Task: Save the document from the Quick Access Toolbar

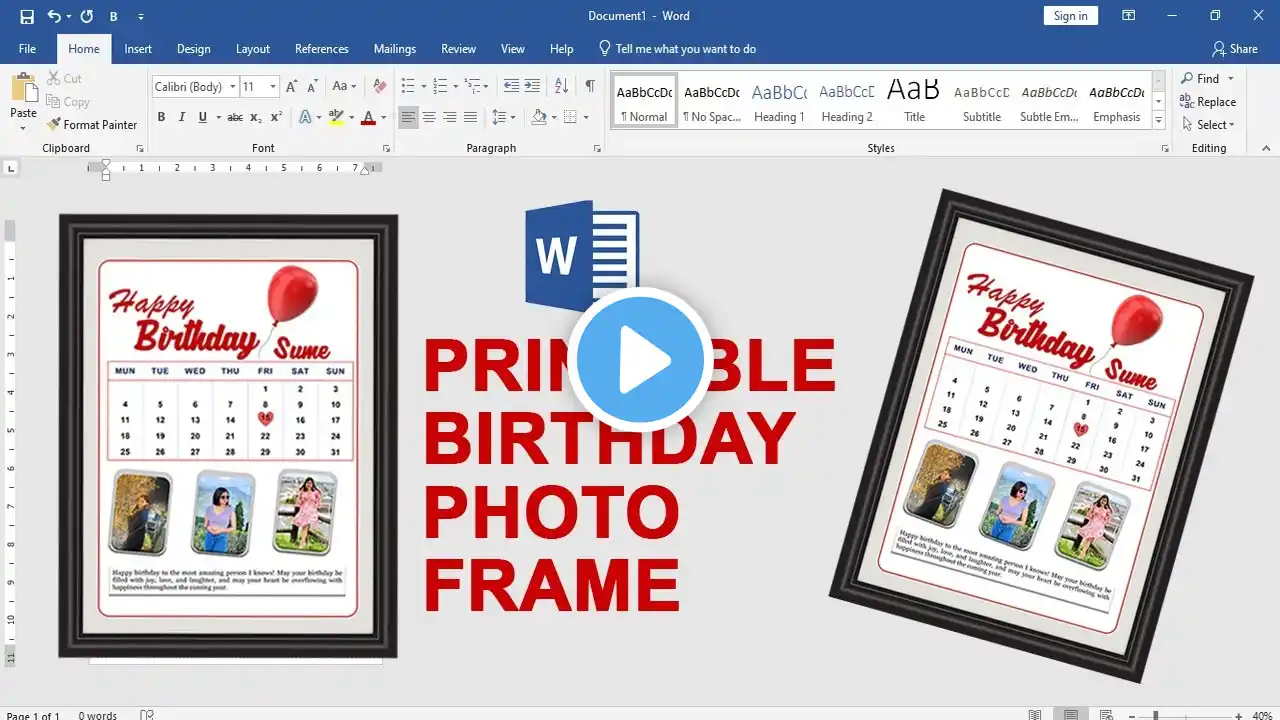Action: pos(27,16)
